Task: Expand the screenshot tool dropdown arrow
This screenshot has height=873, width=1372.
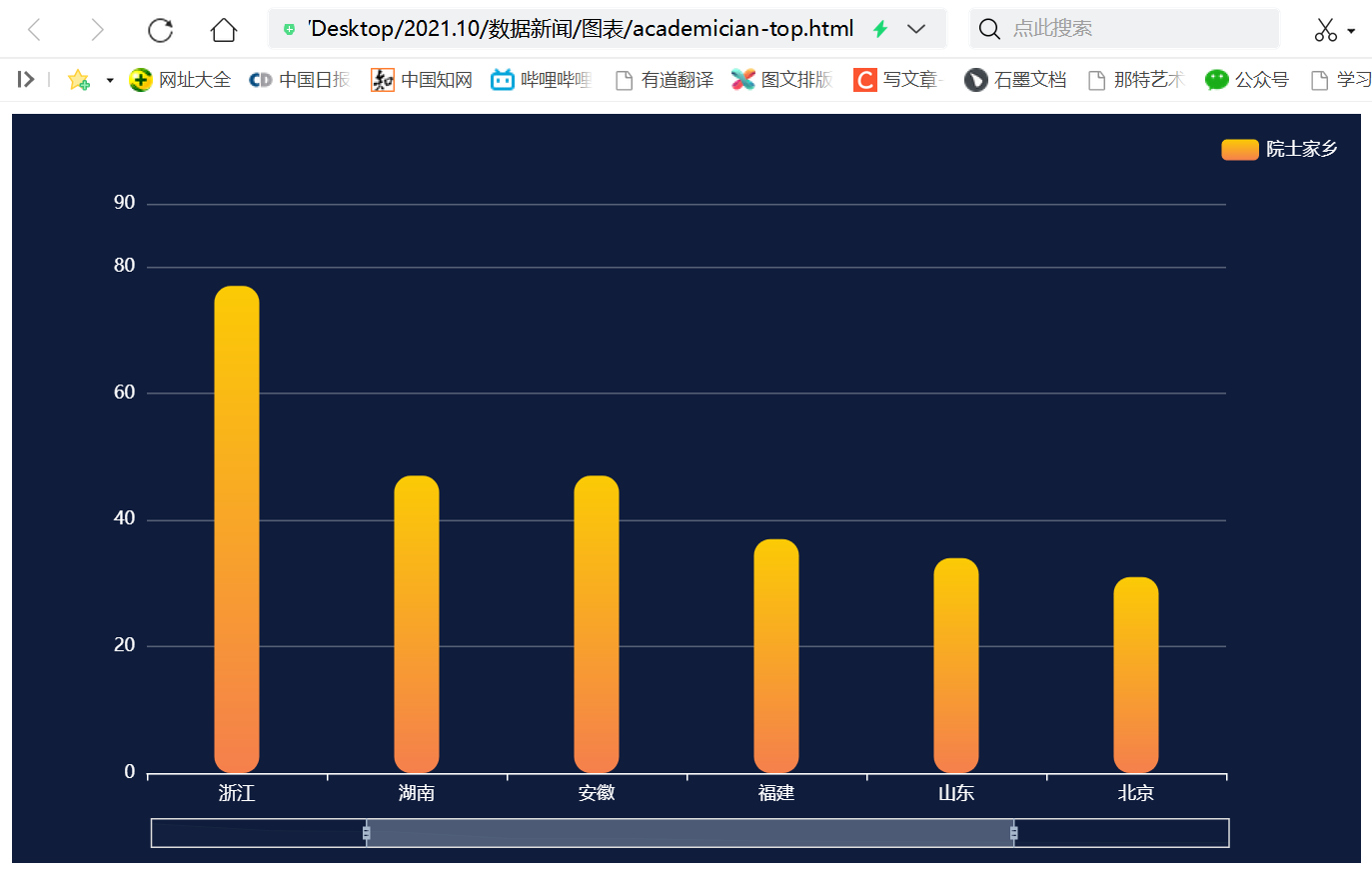Action: tap(1351, 31)
